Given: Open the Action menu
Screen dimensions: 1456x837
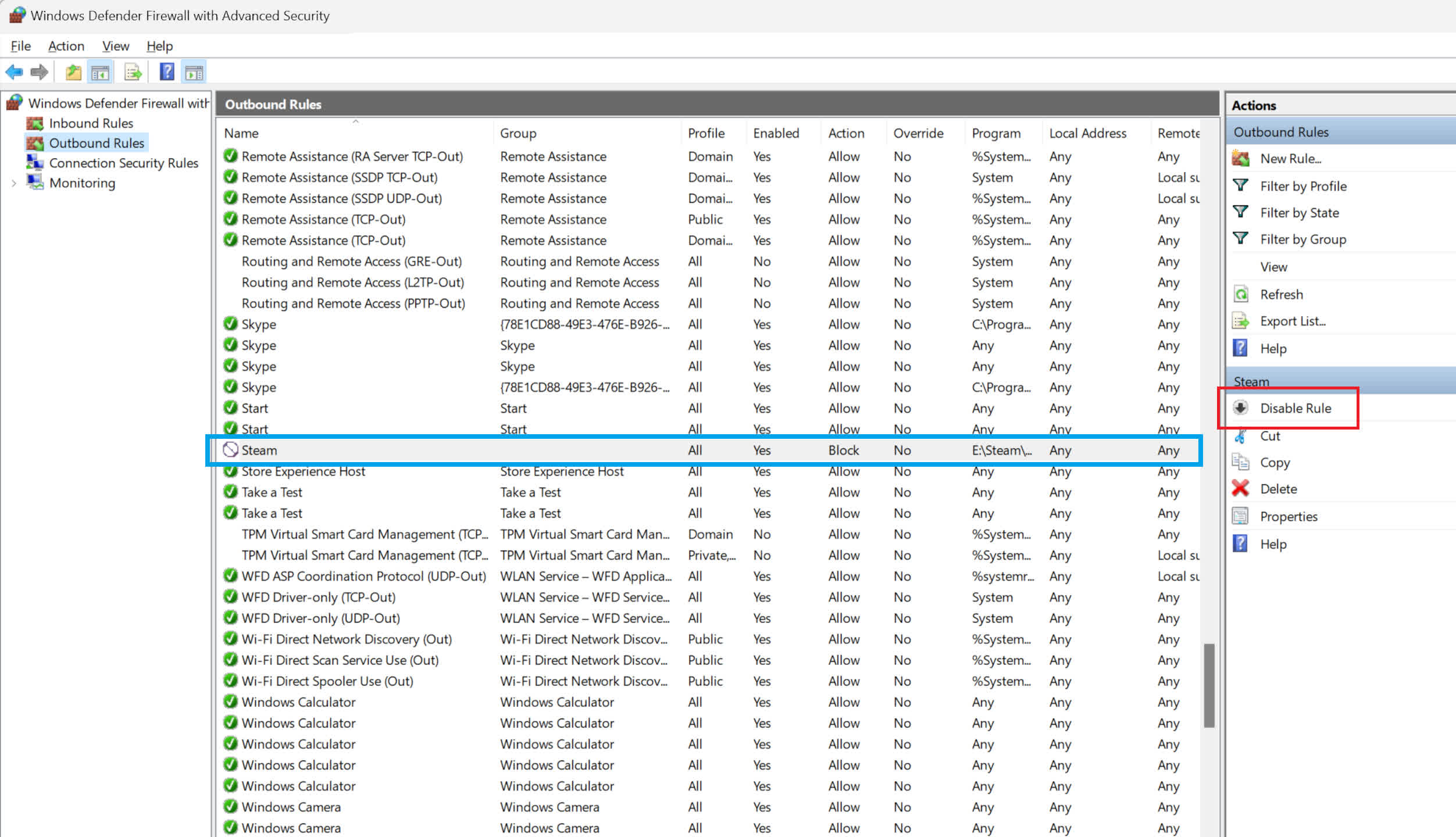Looking at the screenshot, I should (x=66, y=46).
